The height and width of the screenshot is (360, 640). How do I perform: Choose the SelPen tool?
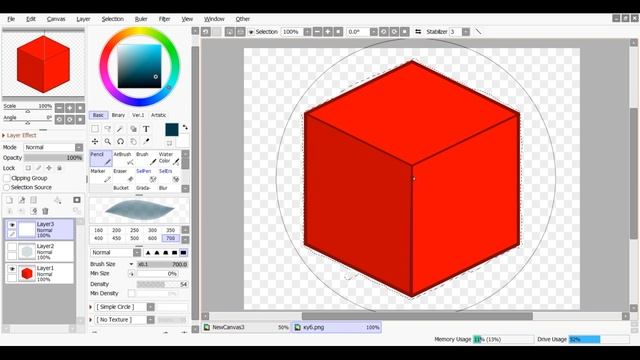(146, 176)
